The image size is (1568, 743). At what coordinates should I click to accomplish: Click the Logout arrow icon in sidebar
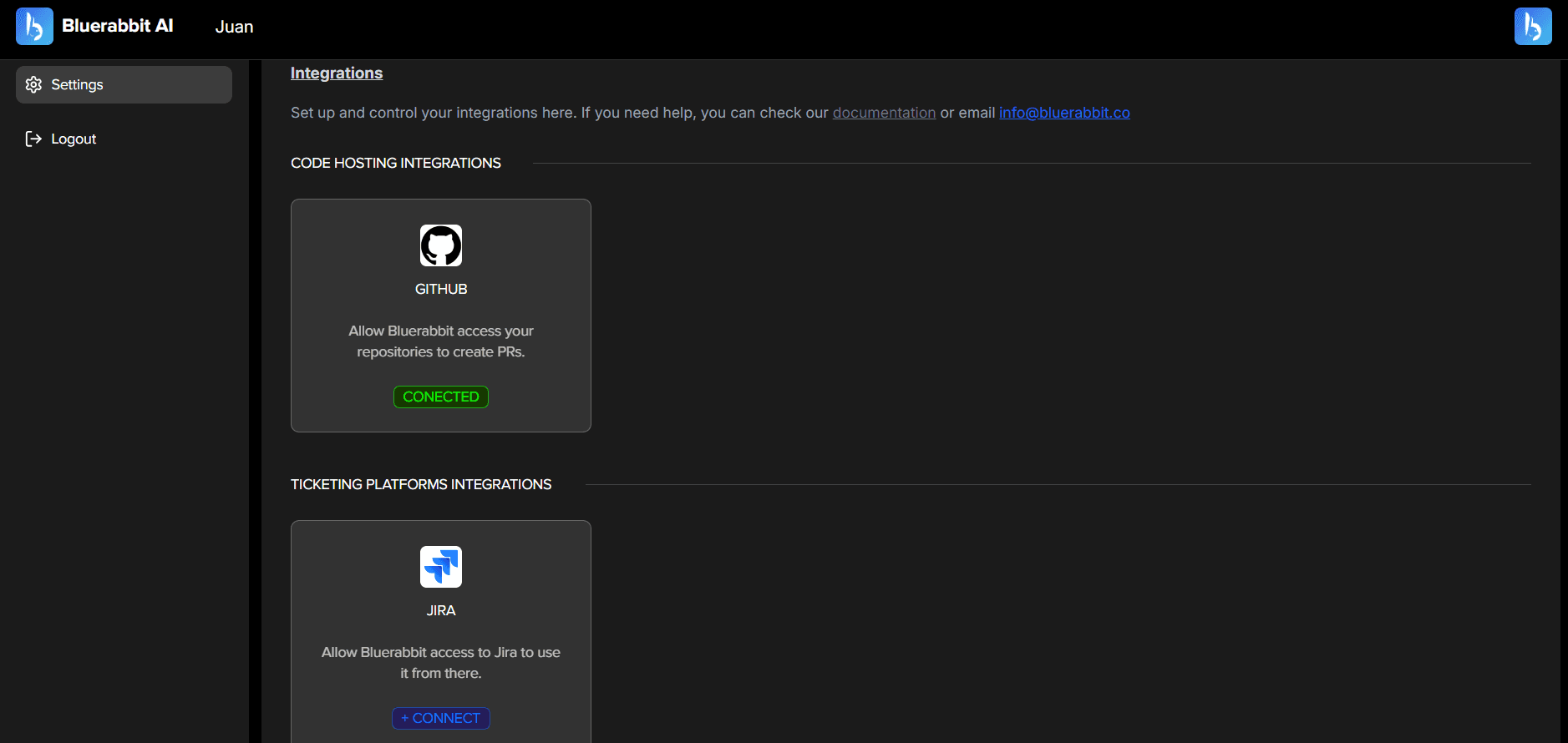(33, 139)
